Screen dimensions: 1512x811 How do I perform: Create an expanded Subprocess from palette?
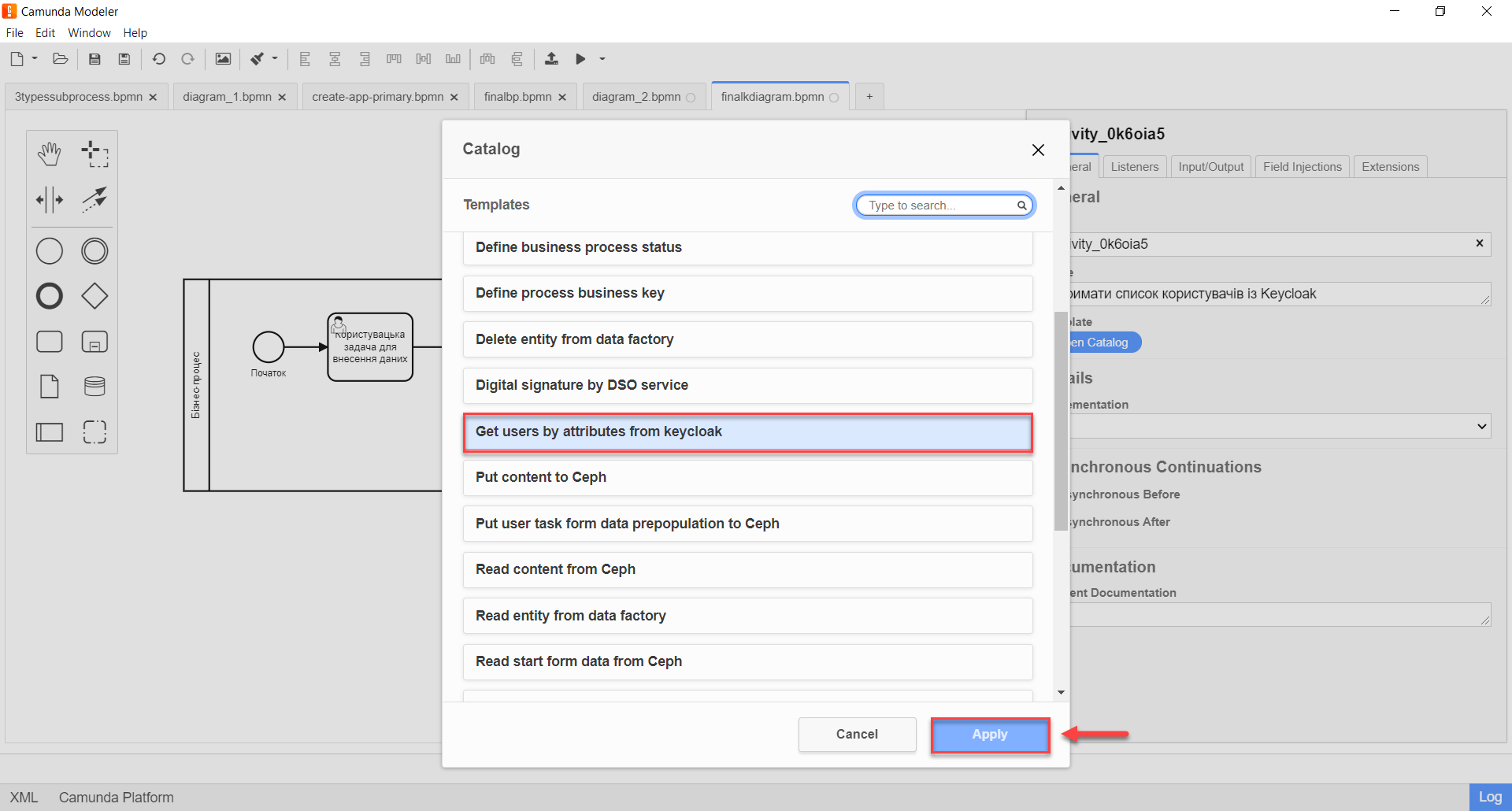(x=94, y=342)
